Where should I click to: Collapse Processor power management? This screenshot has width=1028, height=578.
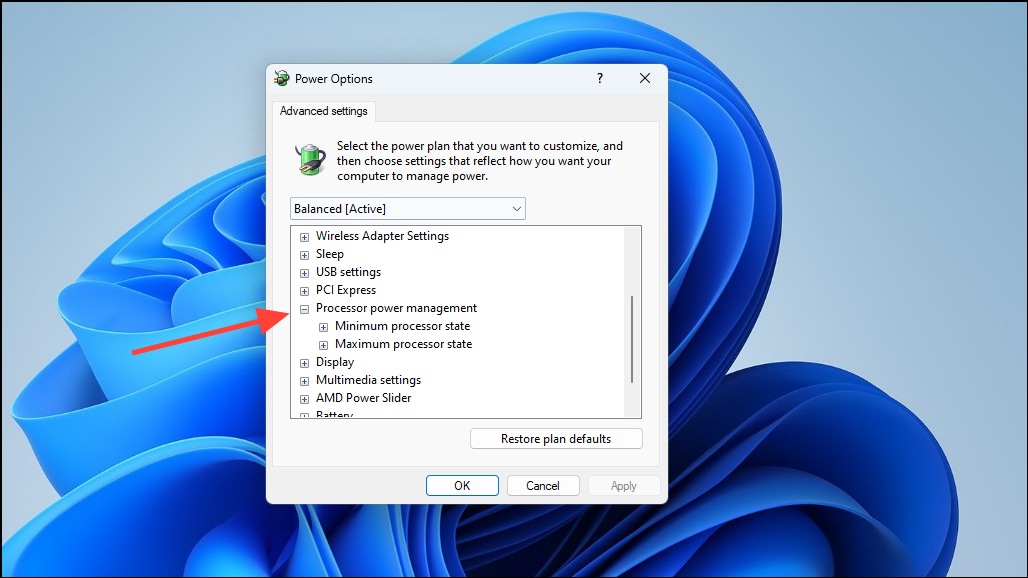tap(304, 308)
